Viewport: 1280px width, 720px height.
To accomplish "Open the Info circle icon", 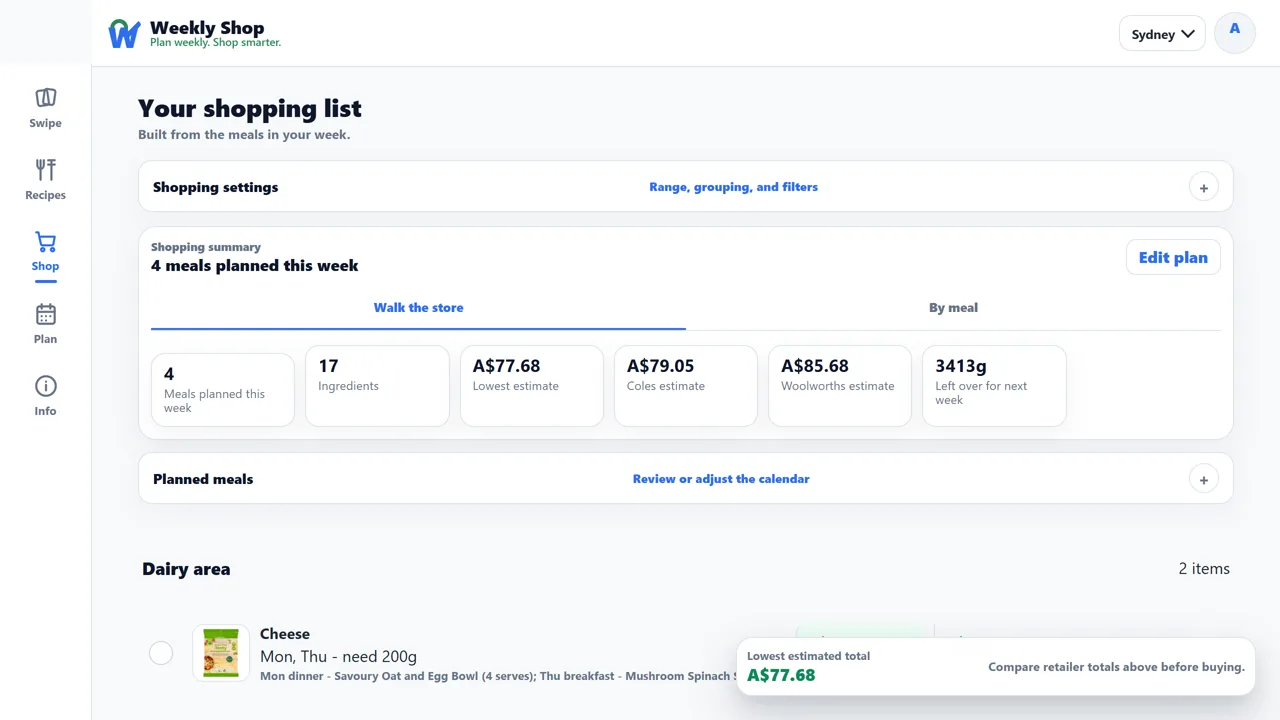I will pyautogui.click(x=45, y=386).
